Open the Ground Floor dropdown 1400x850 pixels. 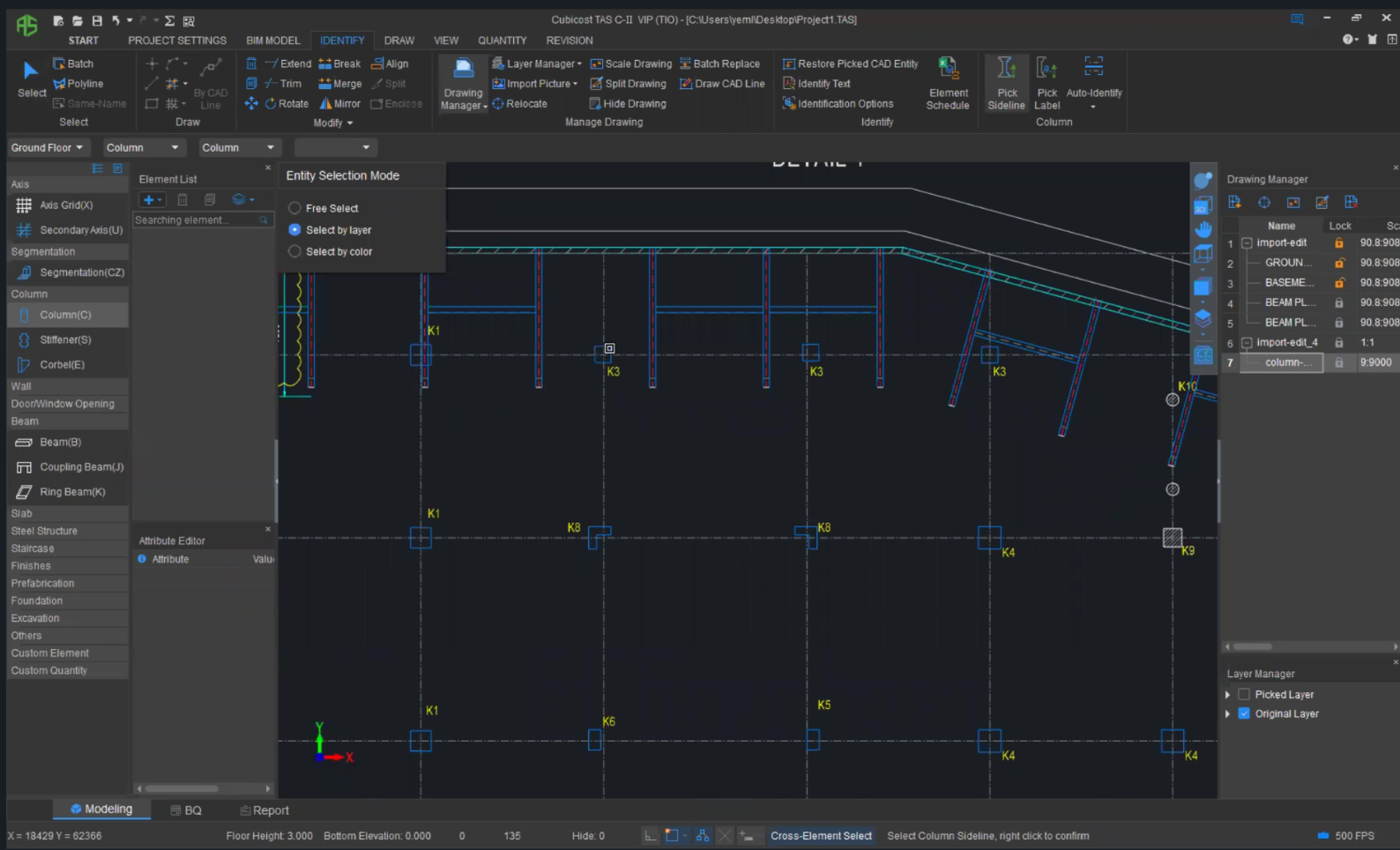point(47,148)
